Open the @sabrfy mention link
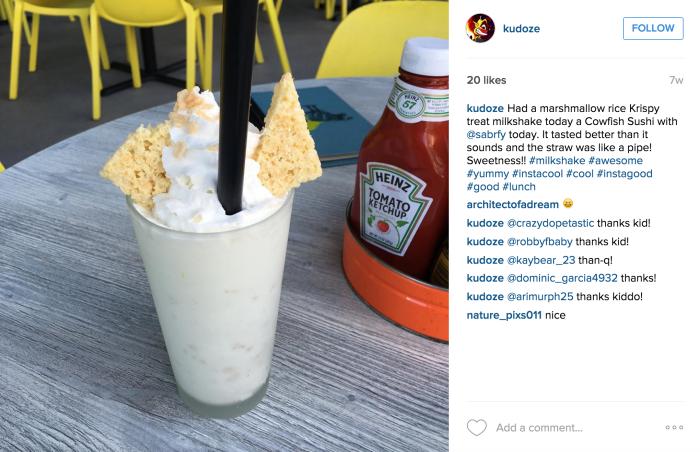Image resolution: width=700 pixels, height=452 pixels. click(486, 134)
